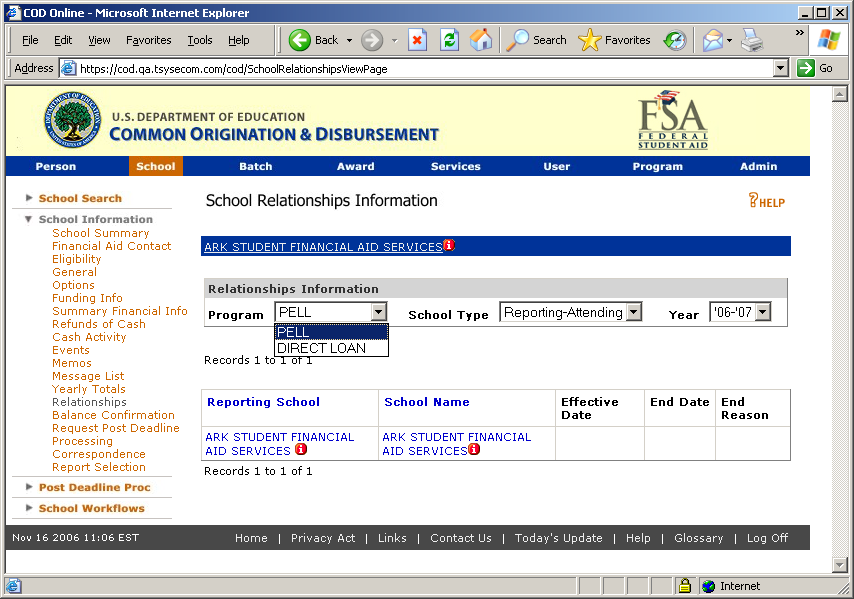
Task: Open the Forward history dropdown arrow
Action: (394, 40)
